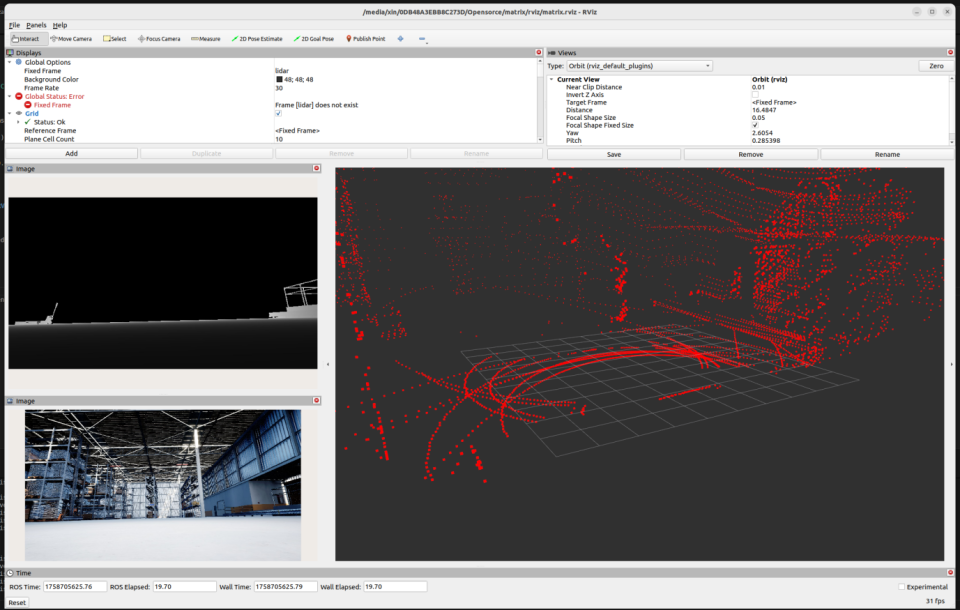Activate the 2D Goal Pose tool
This screenshot has width=960, height=610.
(x=315, y=39)
